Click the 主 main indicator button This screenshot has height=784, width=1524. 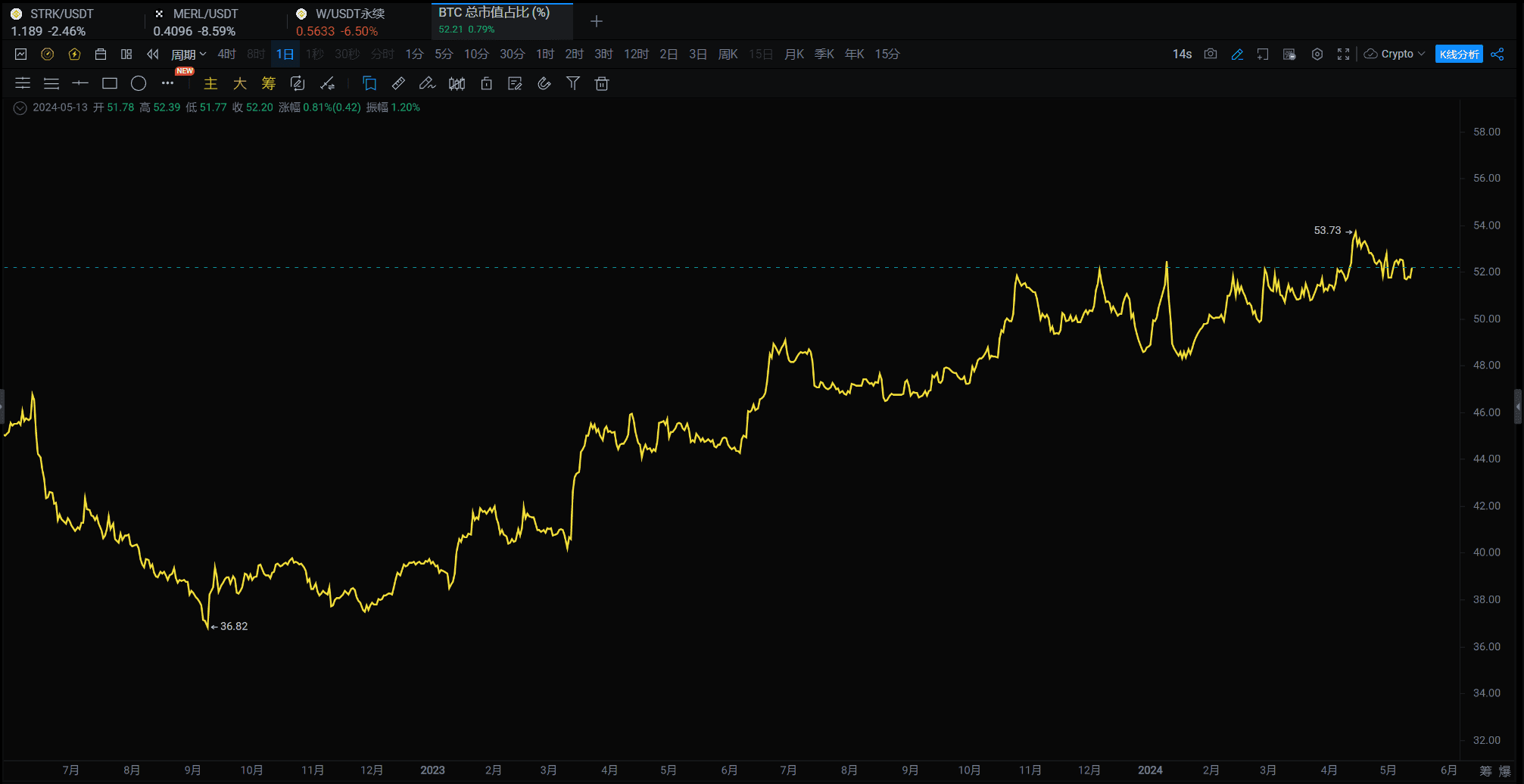(x=210, y=83)
